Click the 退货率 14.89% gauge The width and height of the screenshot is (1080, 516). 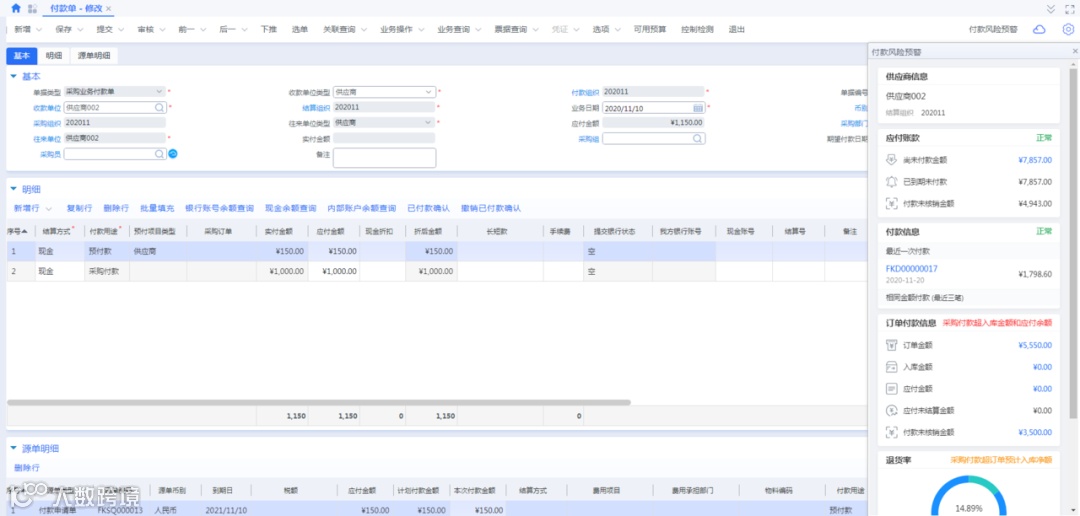[968, 496]
